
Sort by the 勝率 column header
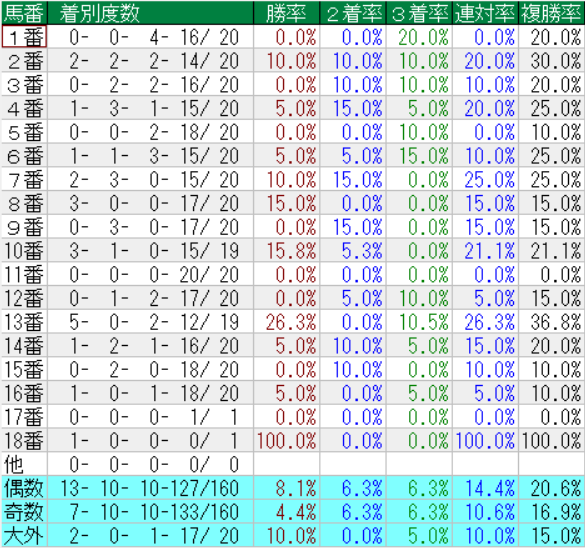click(x=286, y=13)
